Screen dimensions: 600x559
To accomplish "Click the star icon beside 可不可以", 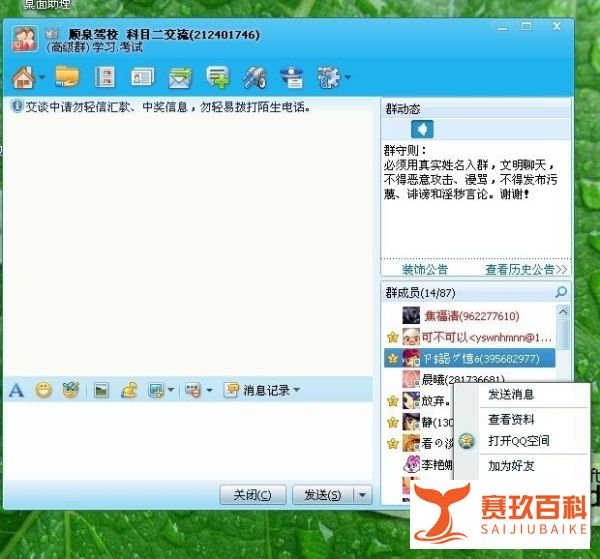I will [x=393, y=337].
